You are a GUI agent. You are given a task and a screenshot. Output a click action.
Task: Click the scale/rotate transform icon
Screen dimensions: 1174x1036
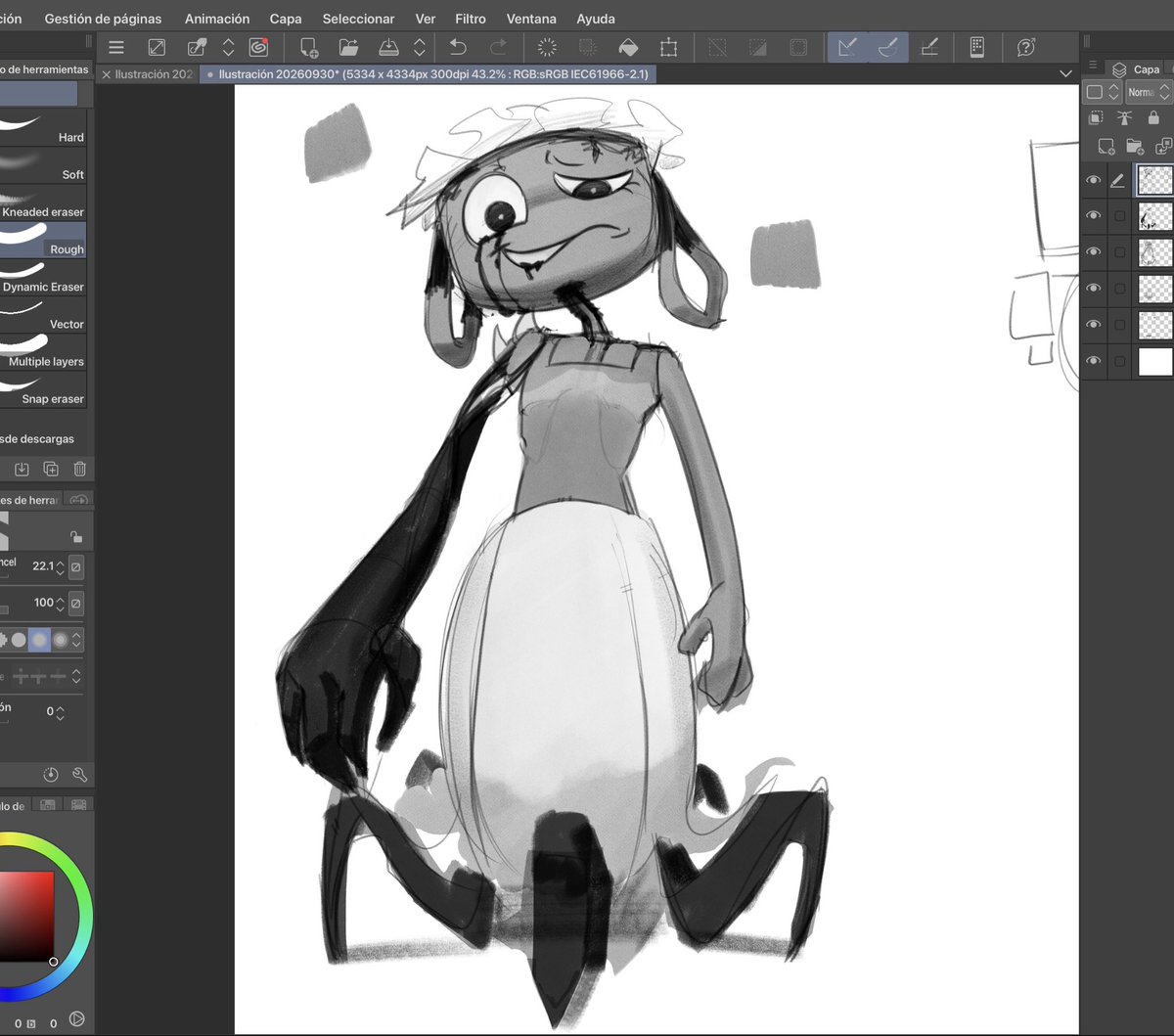pos(669,47)
